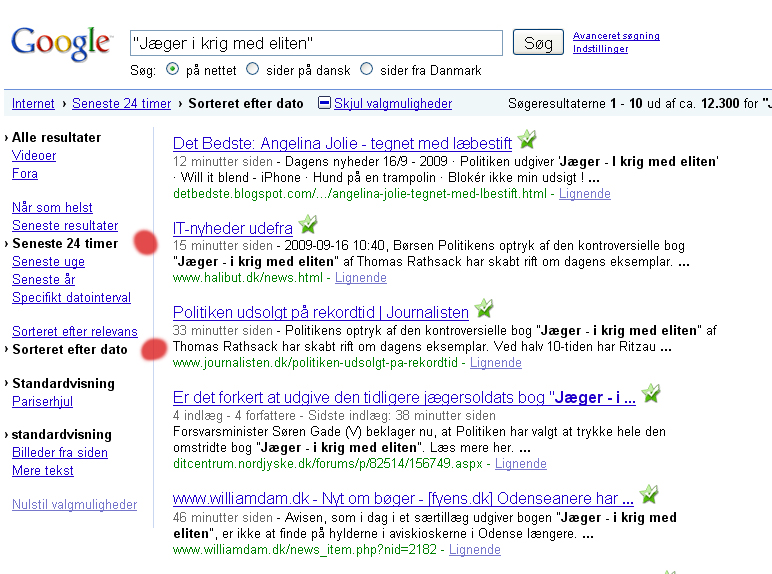Click the '46 minutter siden' timestamp
The height and width of the screenshot is (574, 772).
tap(223, 518)
